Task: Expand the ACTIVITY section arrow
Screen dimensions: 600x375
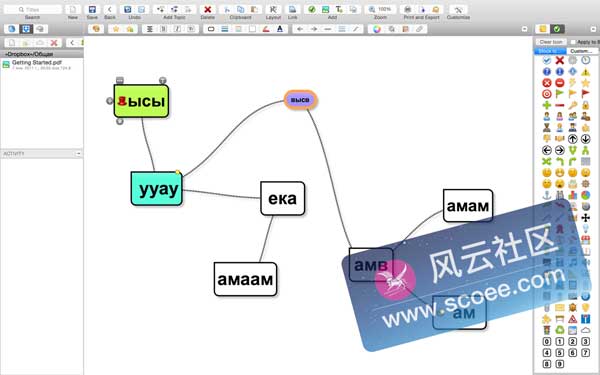Action: (78, 153)
